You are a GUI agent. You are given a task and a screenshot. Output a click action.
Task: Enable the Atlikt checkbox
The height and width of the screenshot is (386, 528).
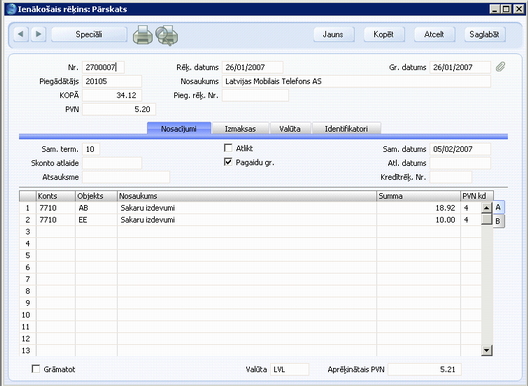tap(228, 148)
